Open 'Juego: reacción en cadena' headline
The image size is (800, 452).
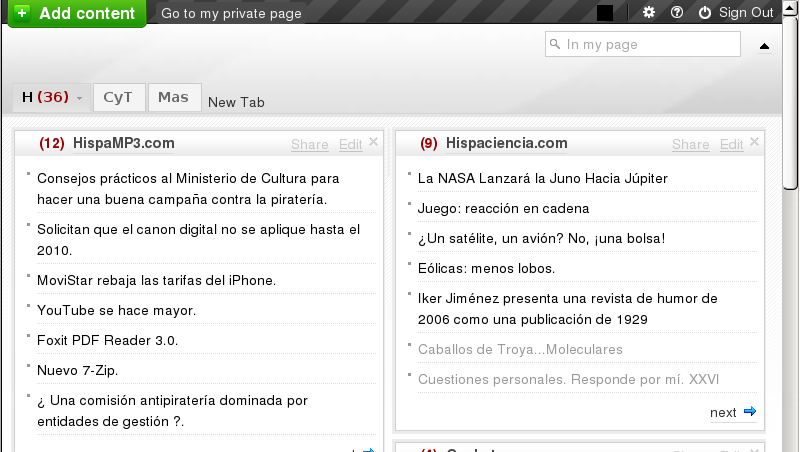(503, 209)
